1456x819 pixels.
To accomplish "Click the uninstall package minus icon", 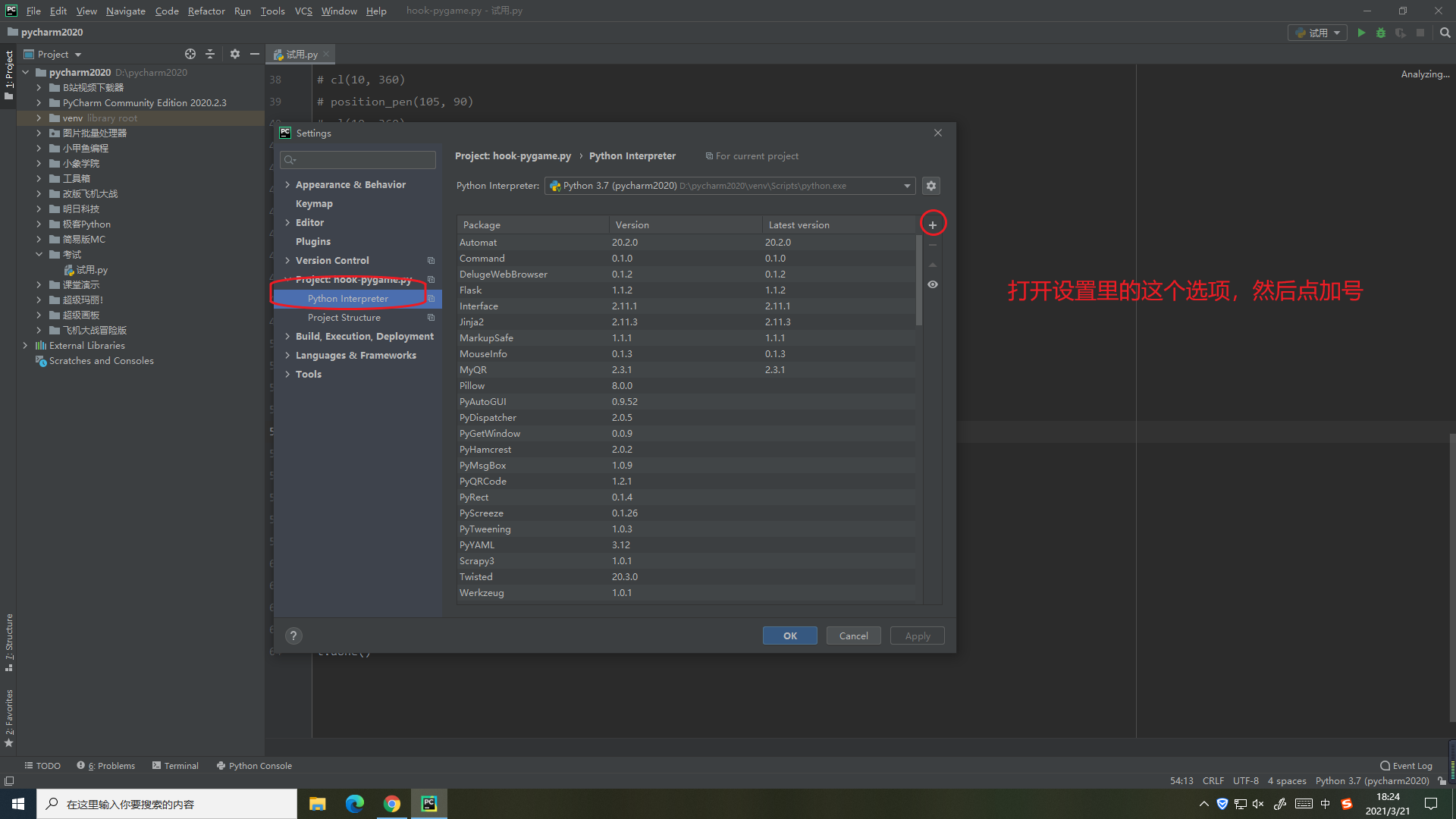I will (933, 245).
